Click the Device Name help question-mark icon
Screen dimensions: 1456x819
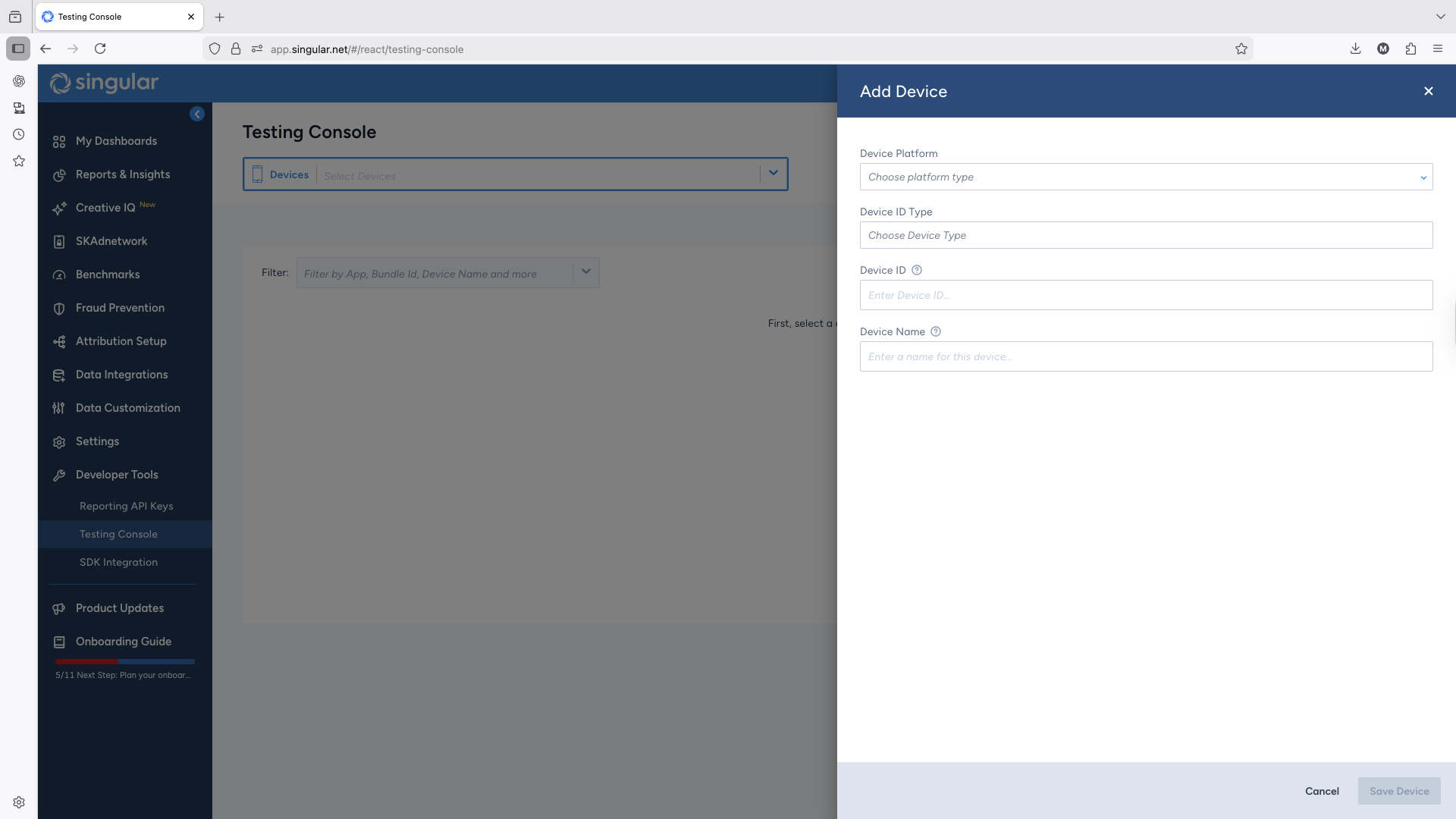[x=935, y=331]
